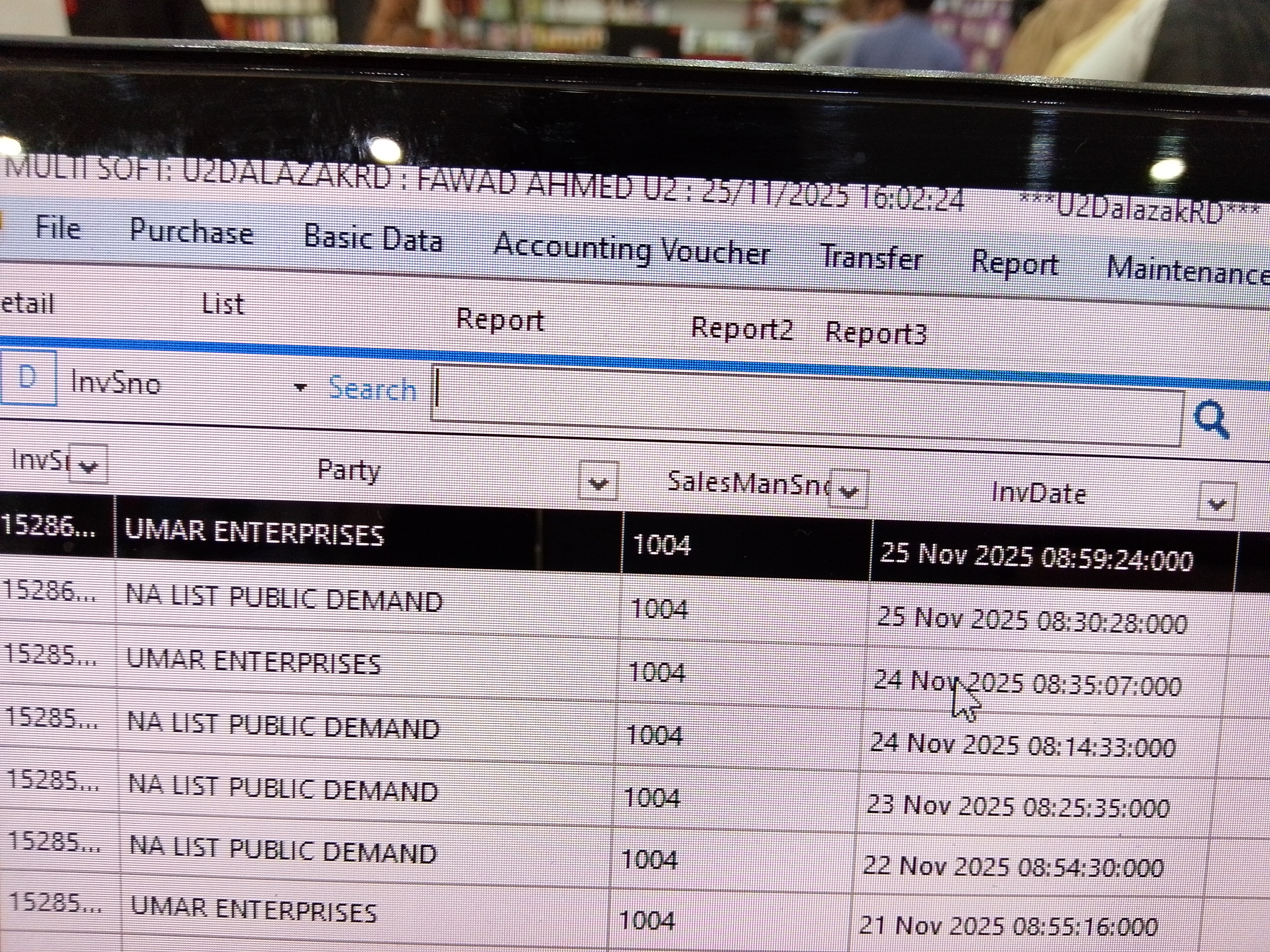
Task: Open the Accounting Voucher menu
Action: 631,251
